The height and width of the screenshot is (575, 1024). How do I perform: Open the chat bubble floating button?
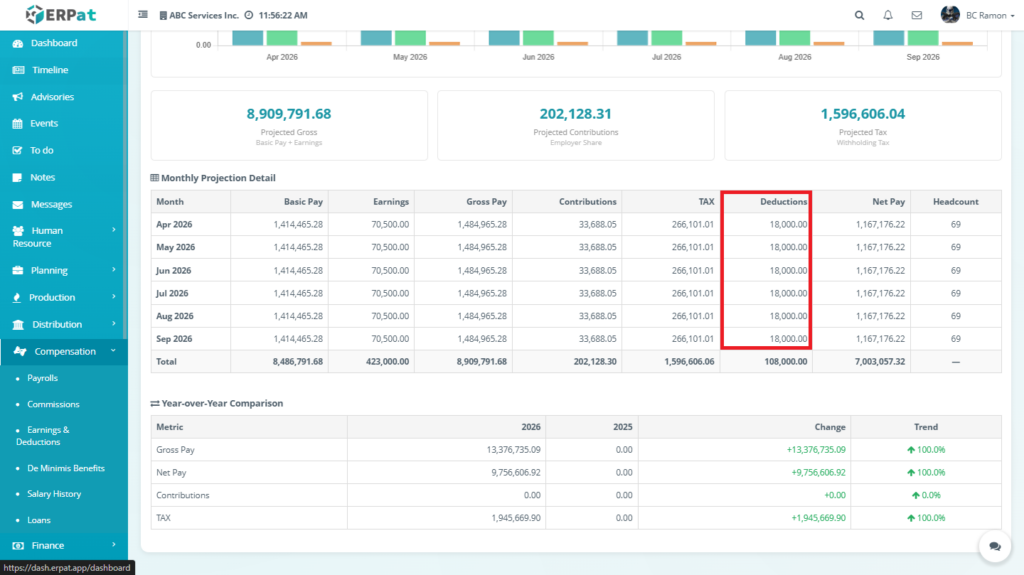click(x=995, y=546)
